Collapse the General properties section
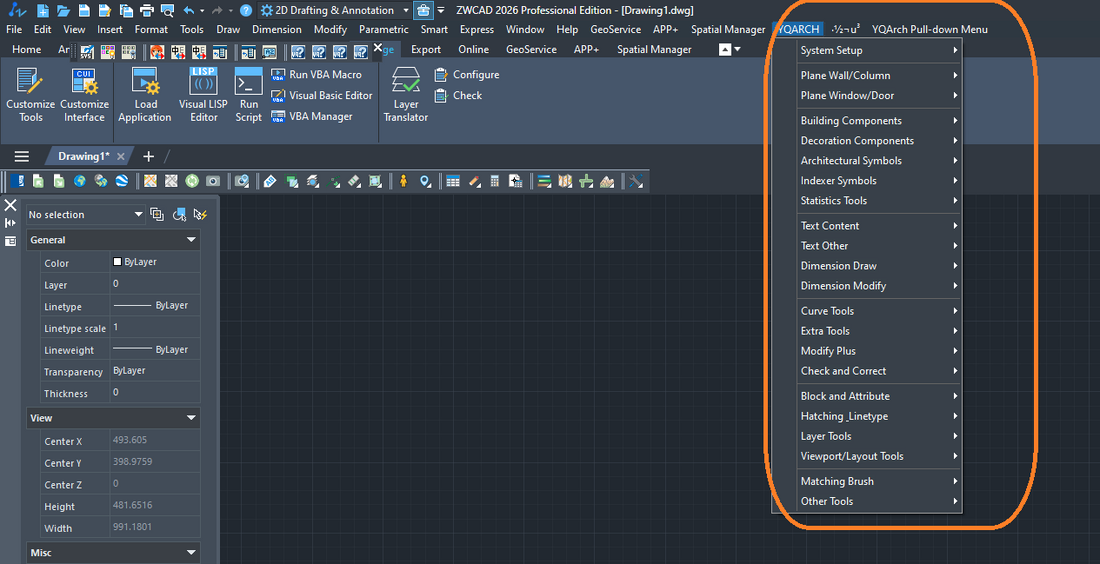This screenshot has width=1100, height=564. click(191, 240)
